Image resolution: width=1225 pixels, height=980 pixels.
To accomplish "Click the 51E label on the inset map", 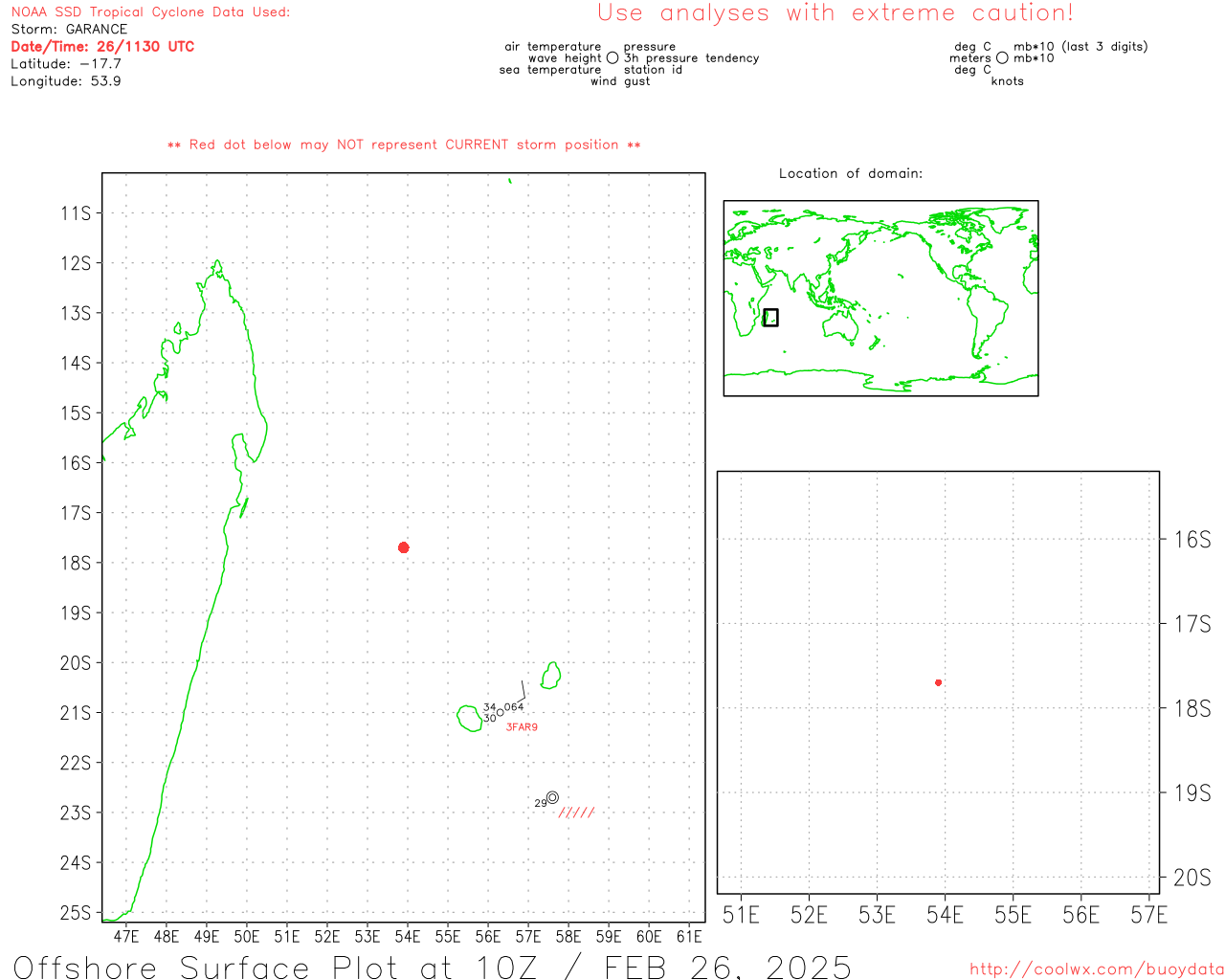I will point(741,915).
